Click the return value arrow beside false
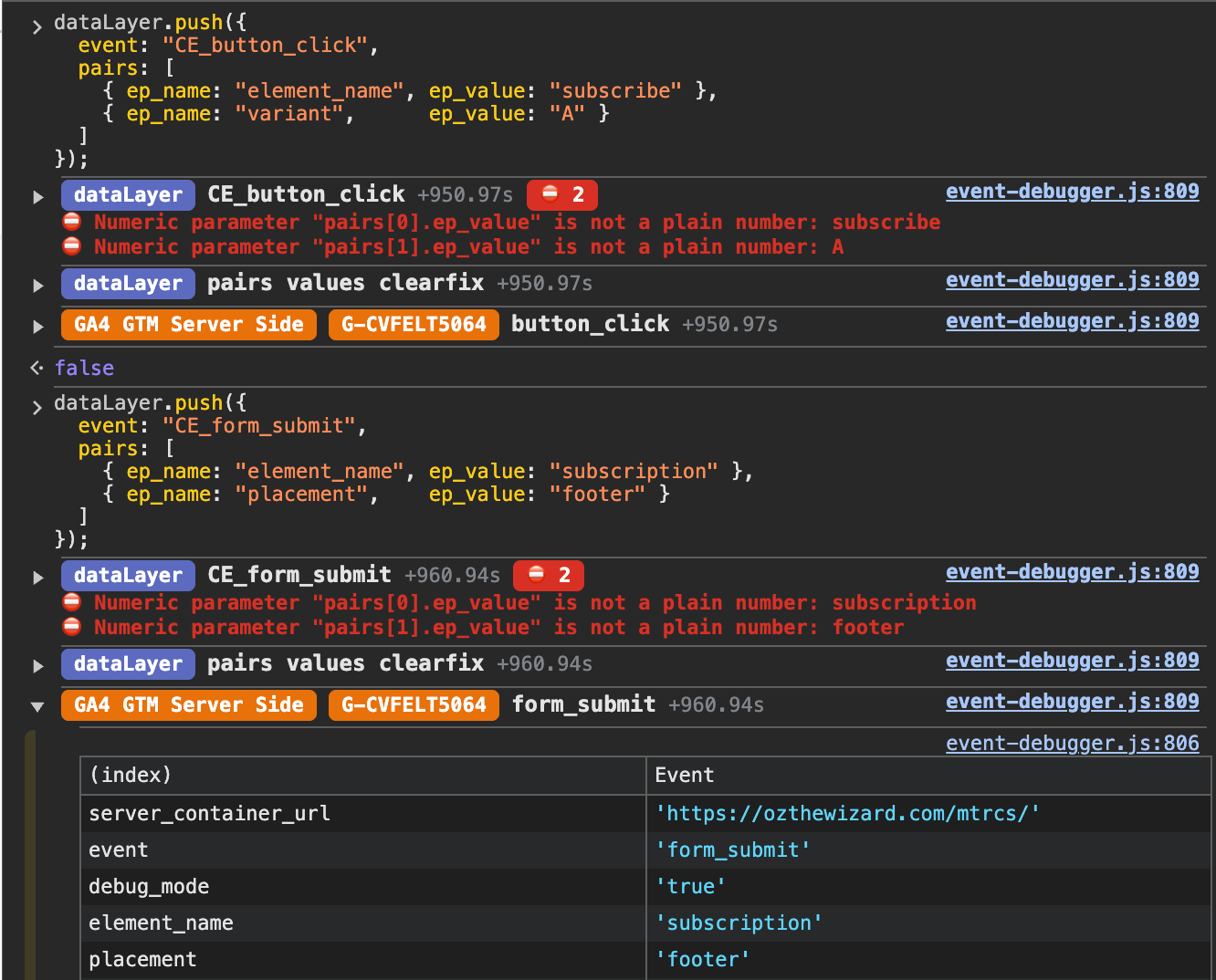The height and width of the screenshot is (980, 1216). click(x=37, y=368)
